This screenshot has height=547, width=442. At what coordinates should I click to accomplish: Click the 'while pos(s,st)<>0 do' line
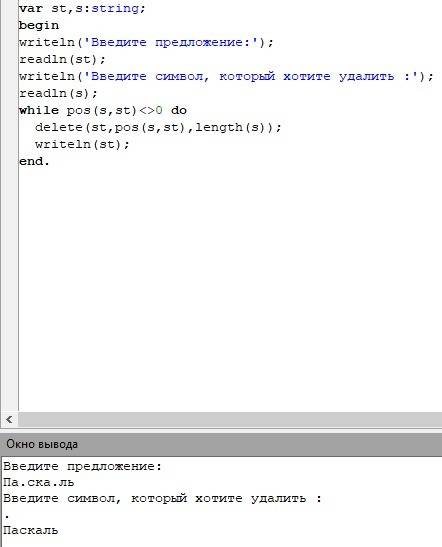coord(103,110)
